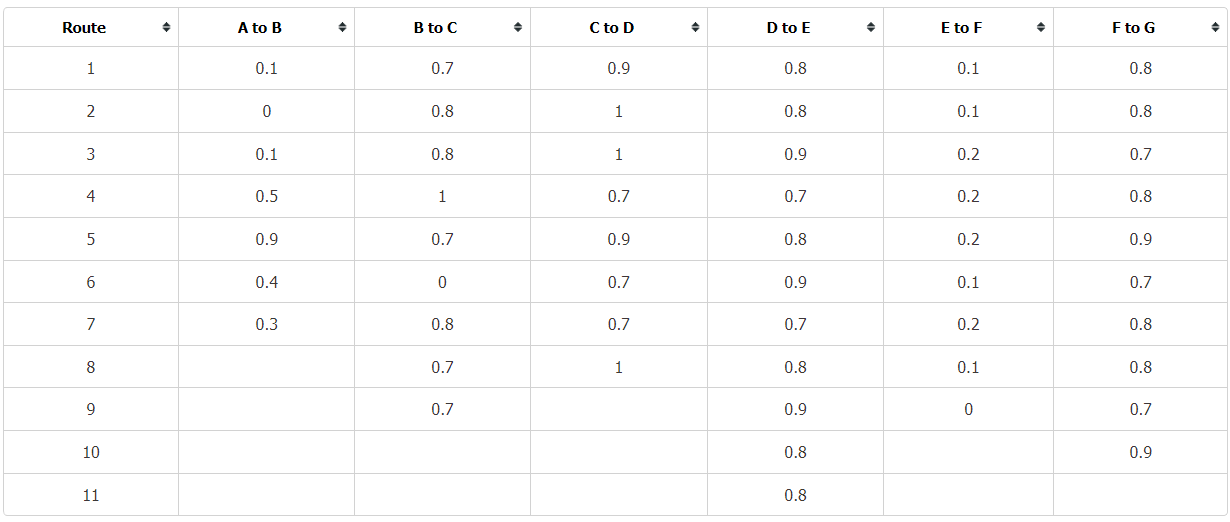Click the sort icon in Route column

166,28
